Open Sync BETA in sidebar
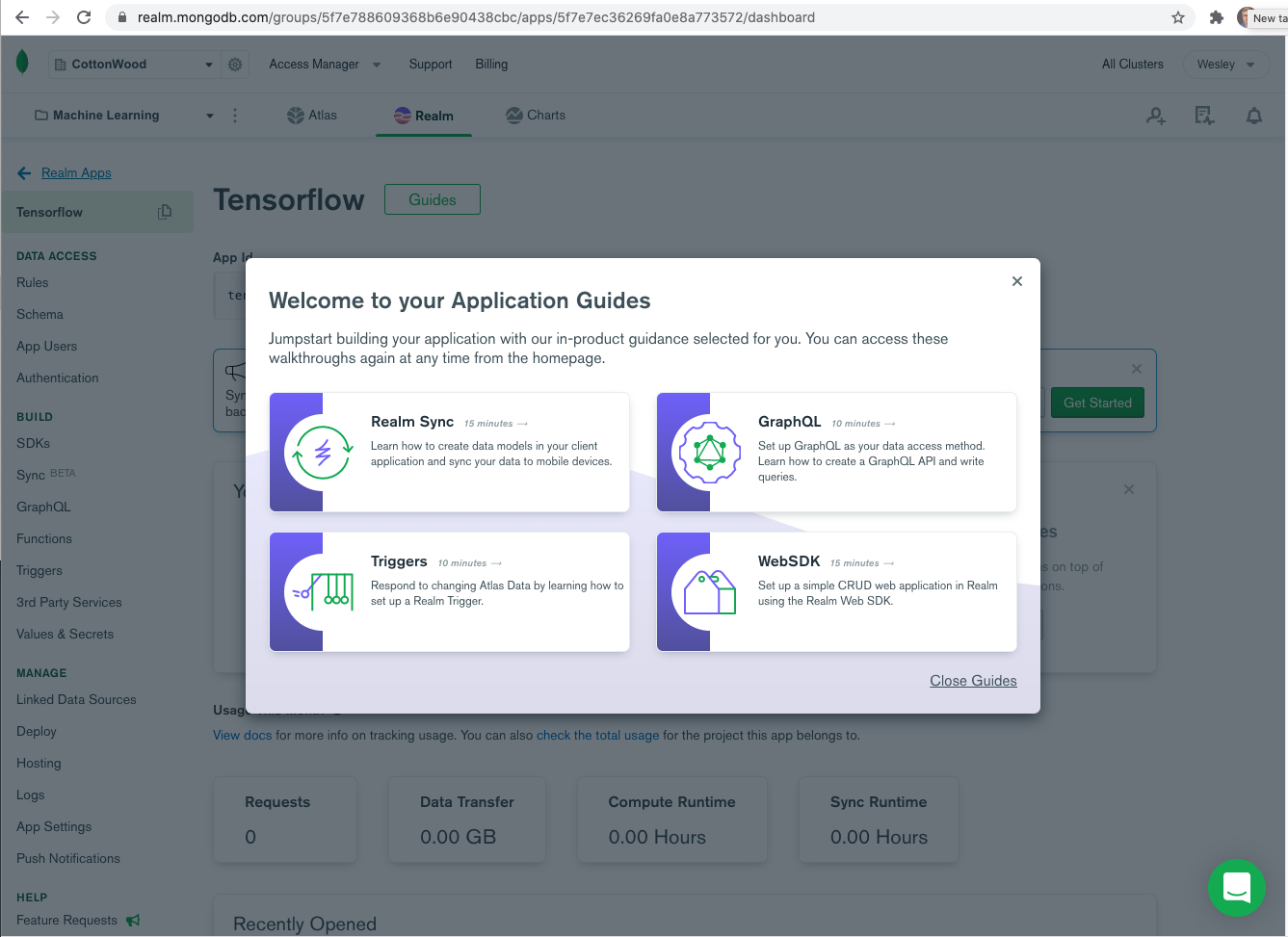Image resolution: width=1288 pixels, height=937 pixels. click(x=45, y=475)
